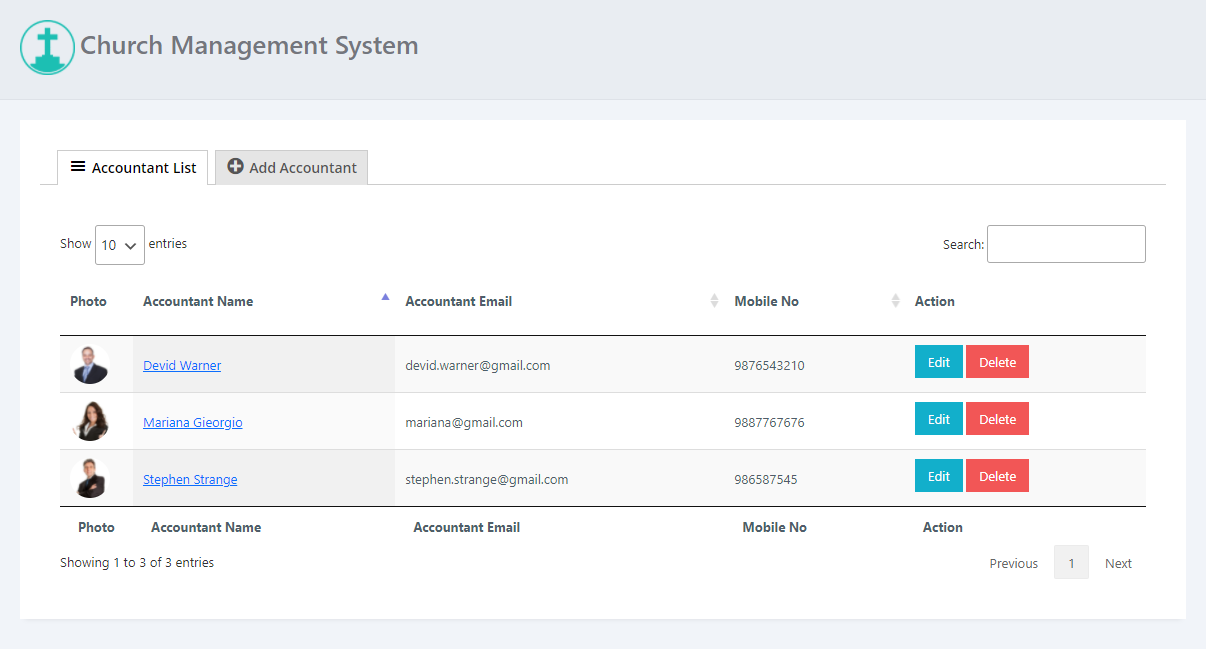Screen dimensions: 1206x649
Task: Click sort arrows in Mobile No column
Action: pos(895,301)
